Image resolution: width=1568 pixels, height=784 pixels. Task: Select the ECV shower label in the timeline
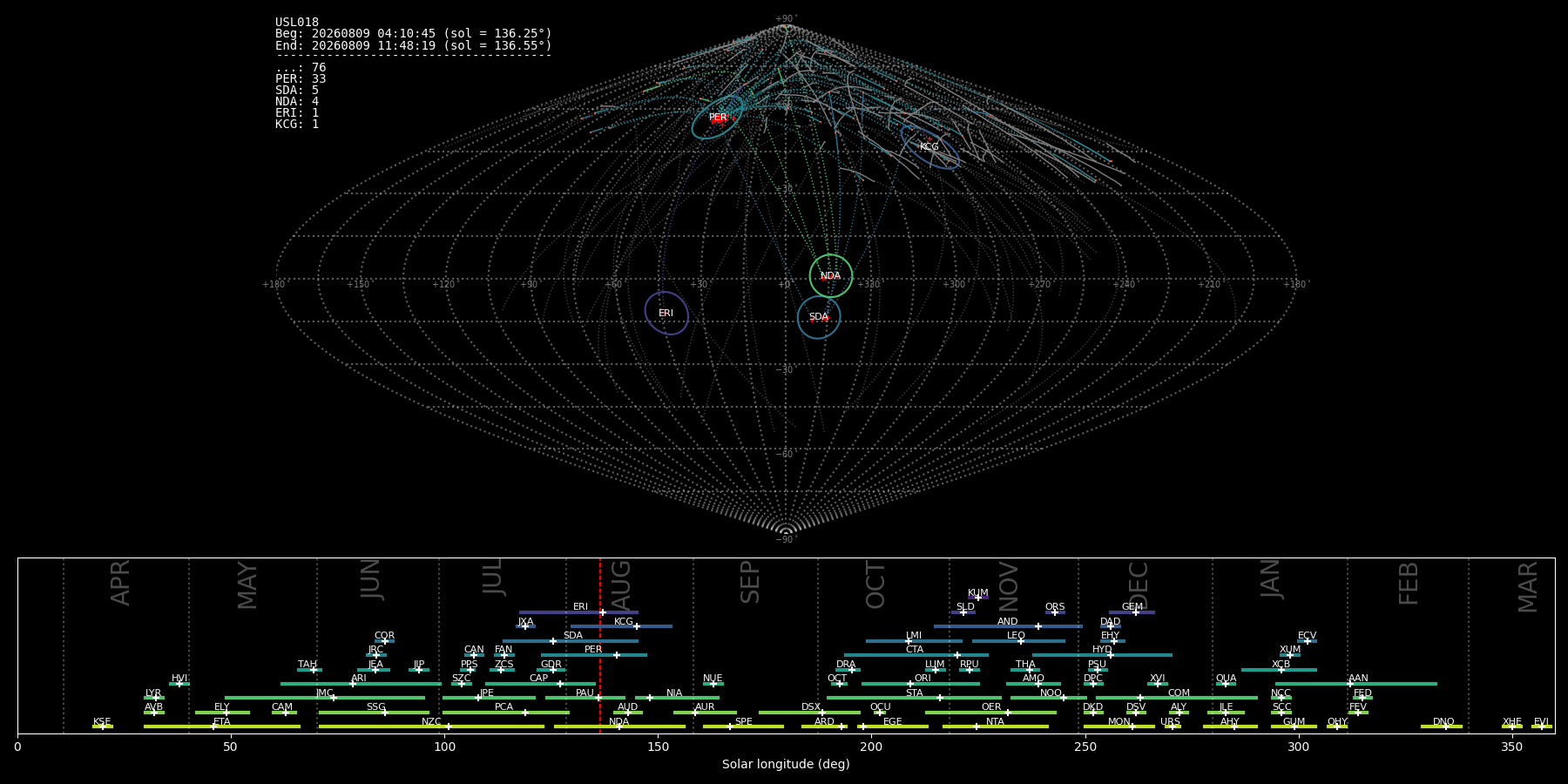1307,636
